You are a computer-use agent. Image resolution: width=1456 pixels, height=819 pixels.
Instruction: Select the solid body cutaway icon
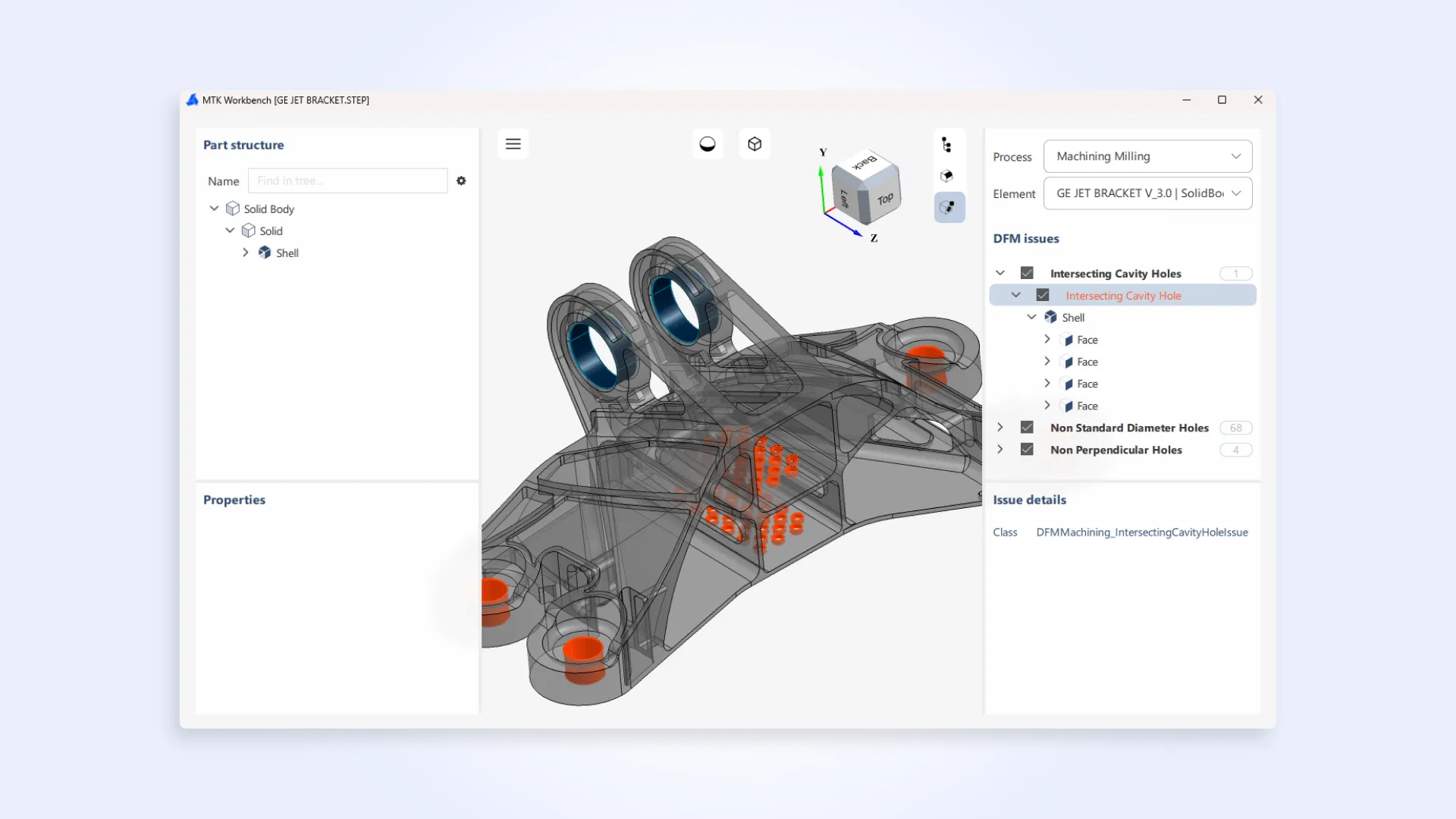(949, 175)
